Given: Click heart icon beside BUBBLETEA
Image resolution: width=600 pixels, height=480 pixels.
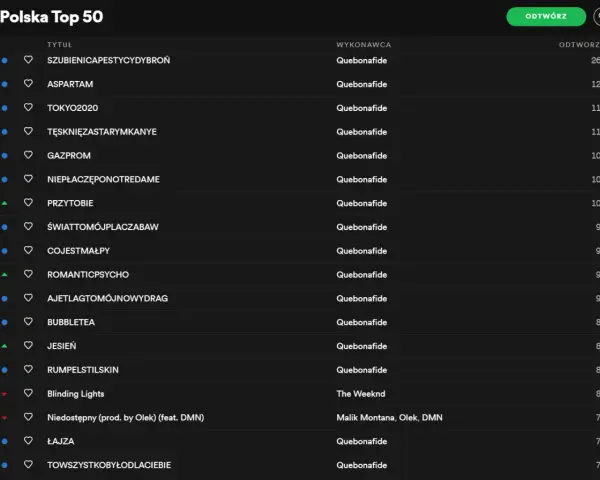Looking at the screenshot, I should (x=28, y=322).
